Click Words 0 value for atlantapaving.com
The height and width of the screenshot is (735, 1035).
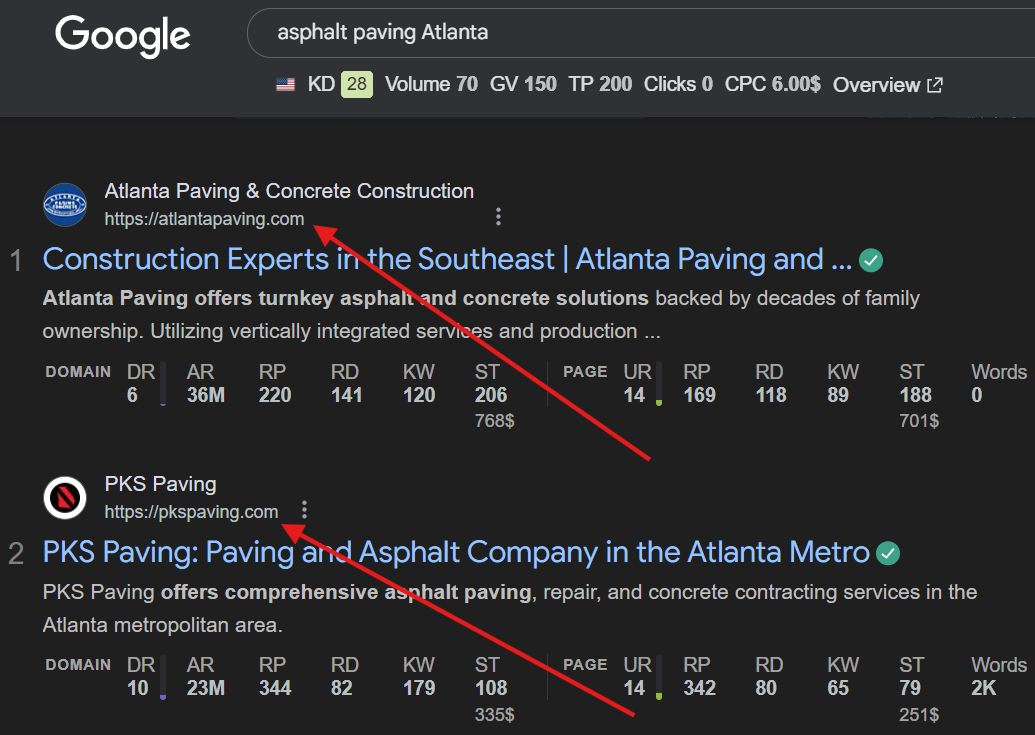(x=977, y=395)
